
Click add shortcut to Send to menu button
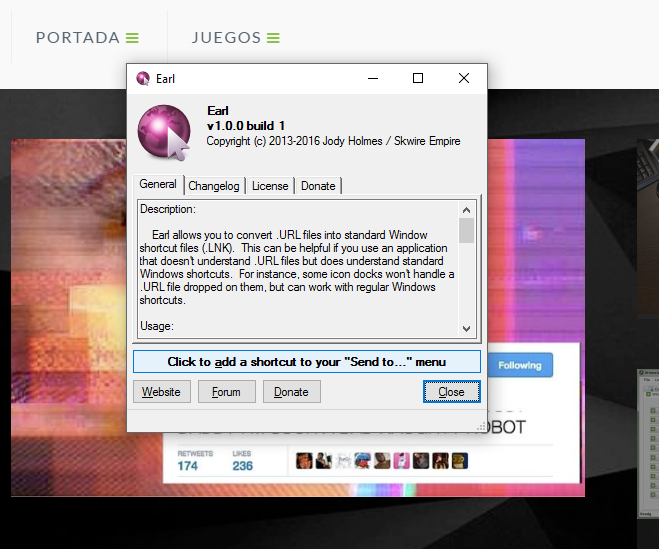pos(307,362)
